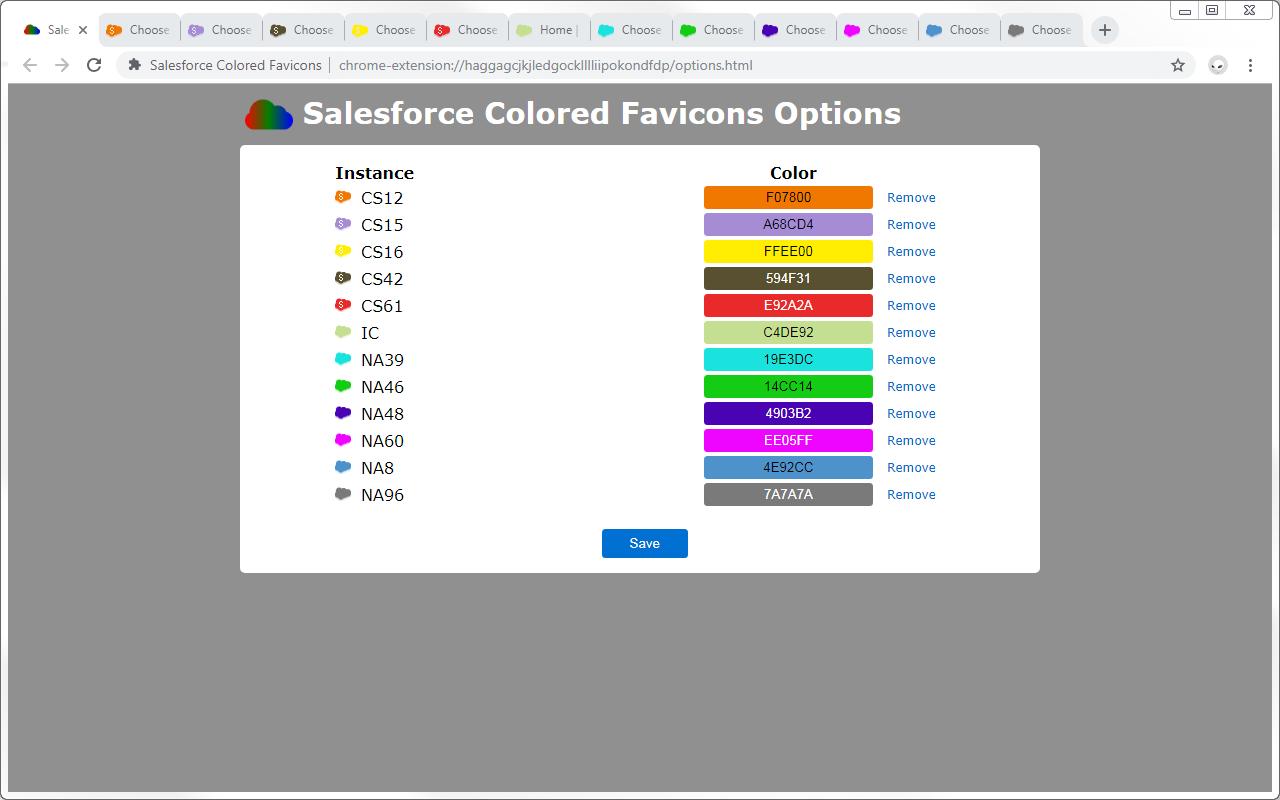Click the browser back arrow
This screenshot has width=1280, height=800.
(x=29, y=64)
